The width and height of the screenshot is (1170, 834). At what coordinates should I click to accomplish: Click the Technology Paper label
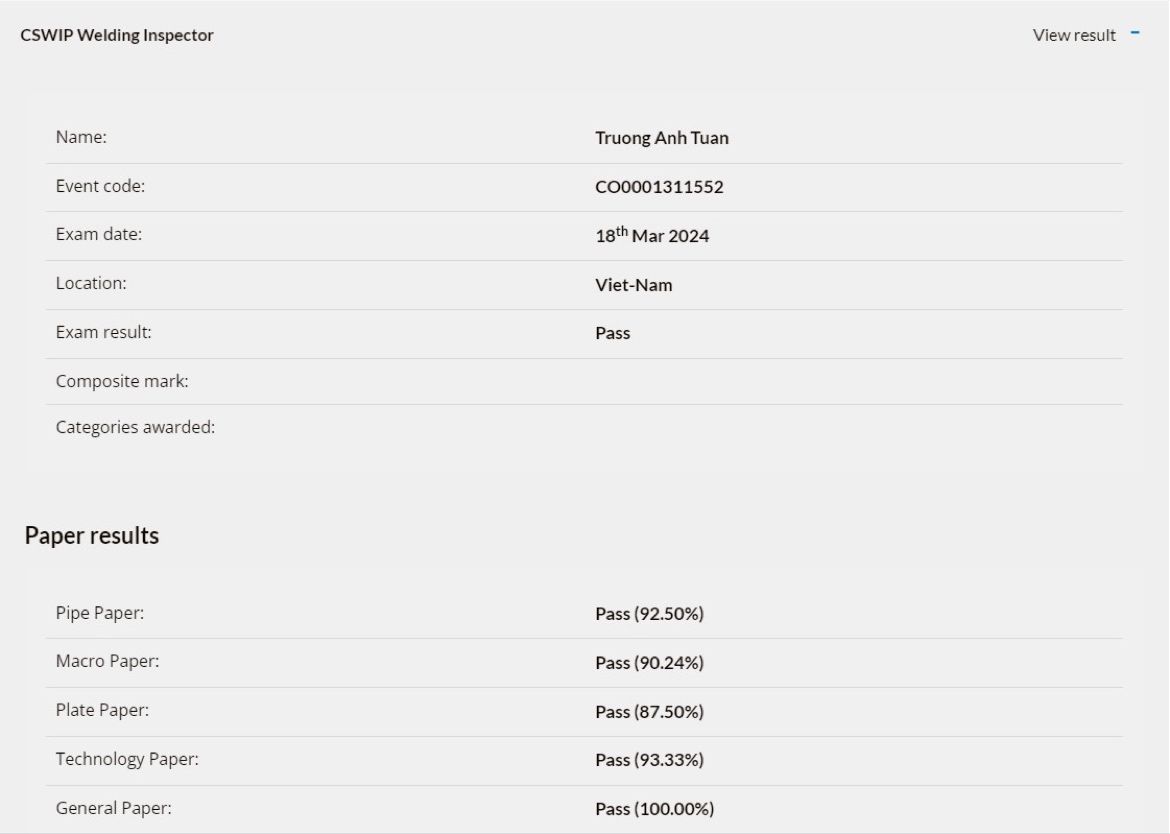point(127,759)
